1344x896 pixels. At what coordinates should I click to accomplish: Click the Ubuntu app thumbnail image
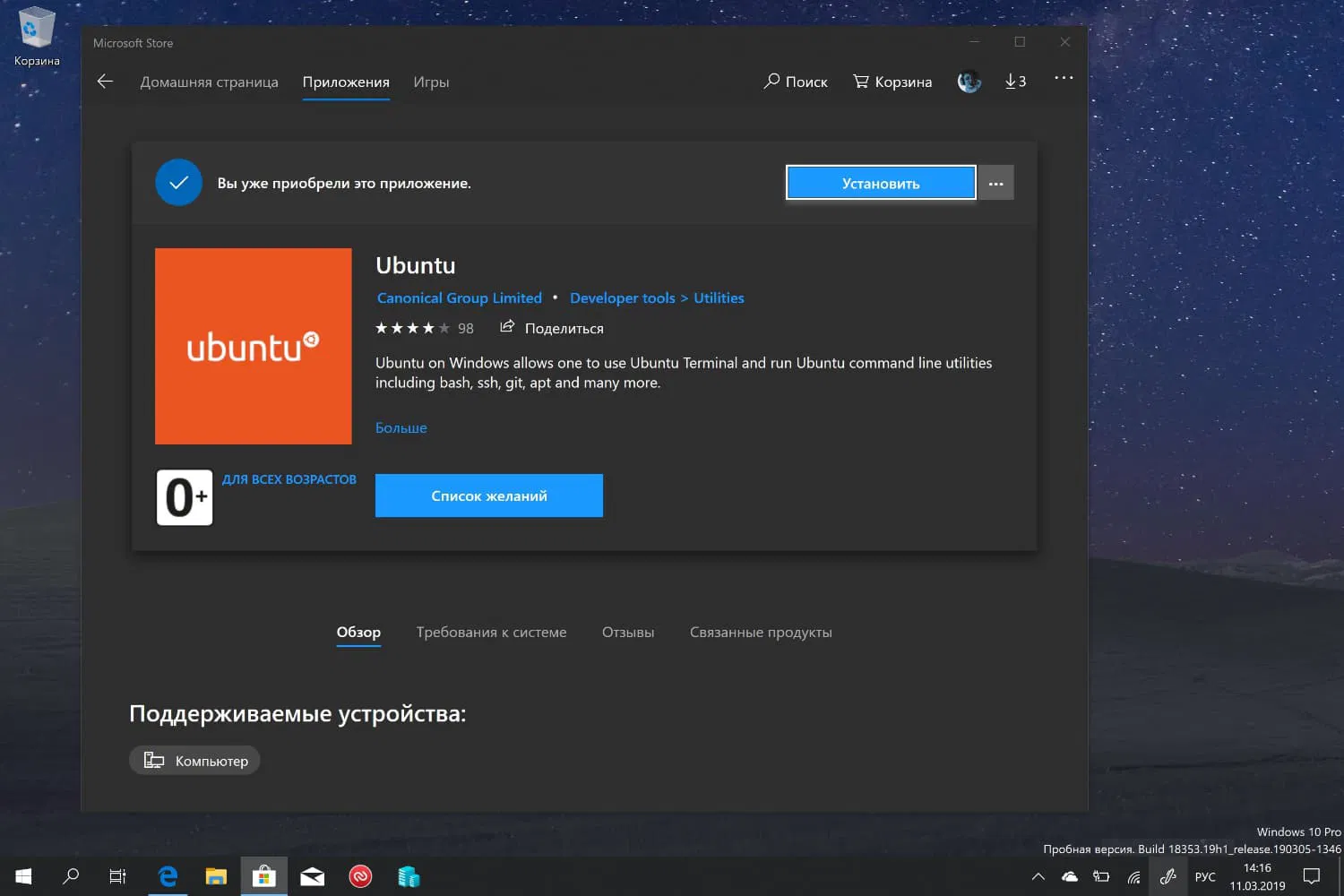253,347
